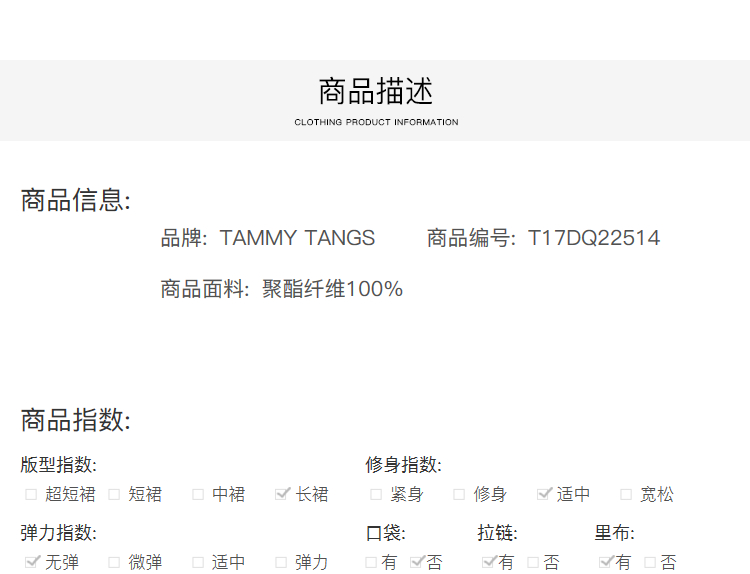Viewport: 750px width, 574px height.
Task: Uncheck 有 for 里布
Action: pyautogui.click(x=605, y=562)
